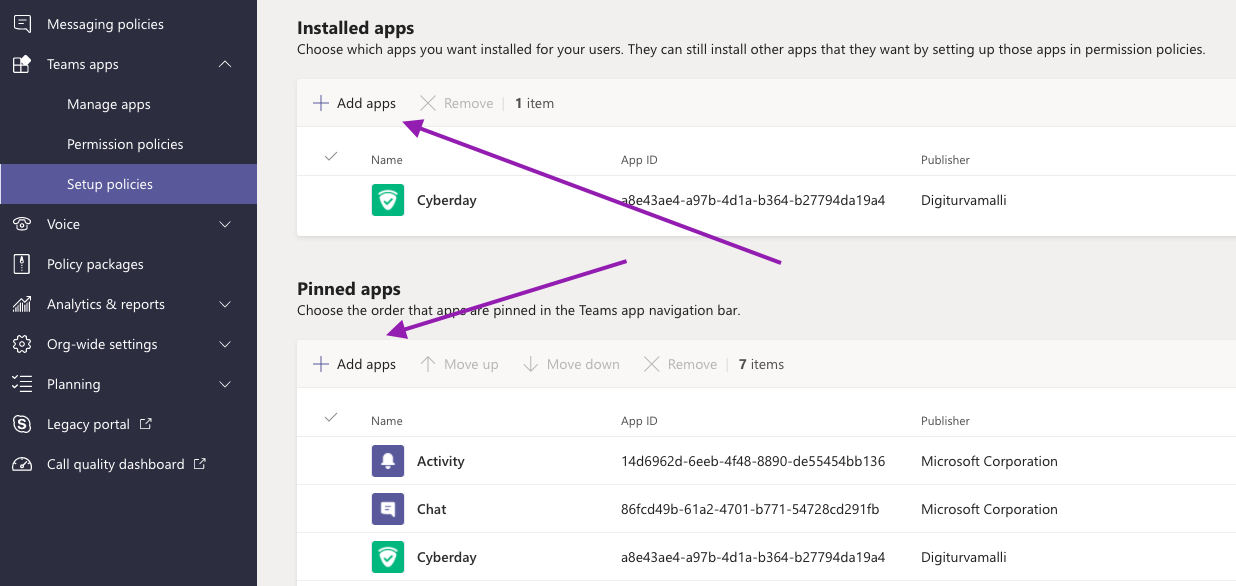Expand the Voice section chevron
The image size is (1236, 586).
[225, 224]
